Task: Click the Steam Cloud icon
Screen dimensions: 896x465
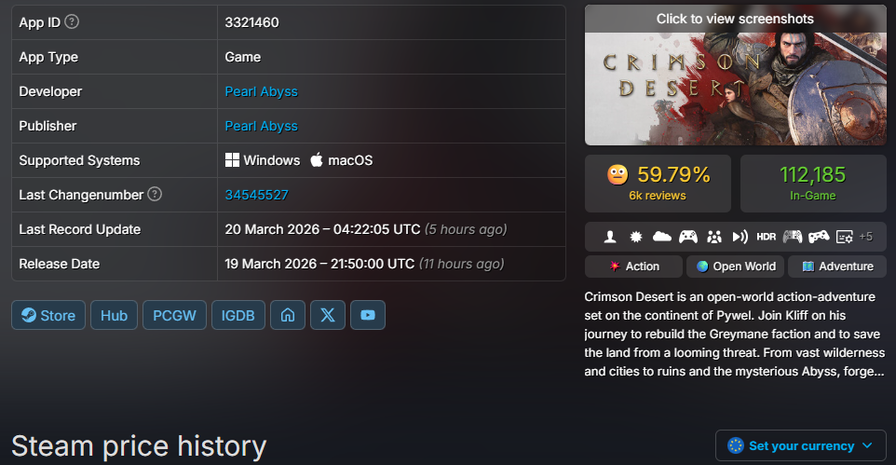Action: (662, 236)
